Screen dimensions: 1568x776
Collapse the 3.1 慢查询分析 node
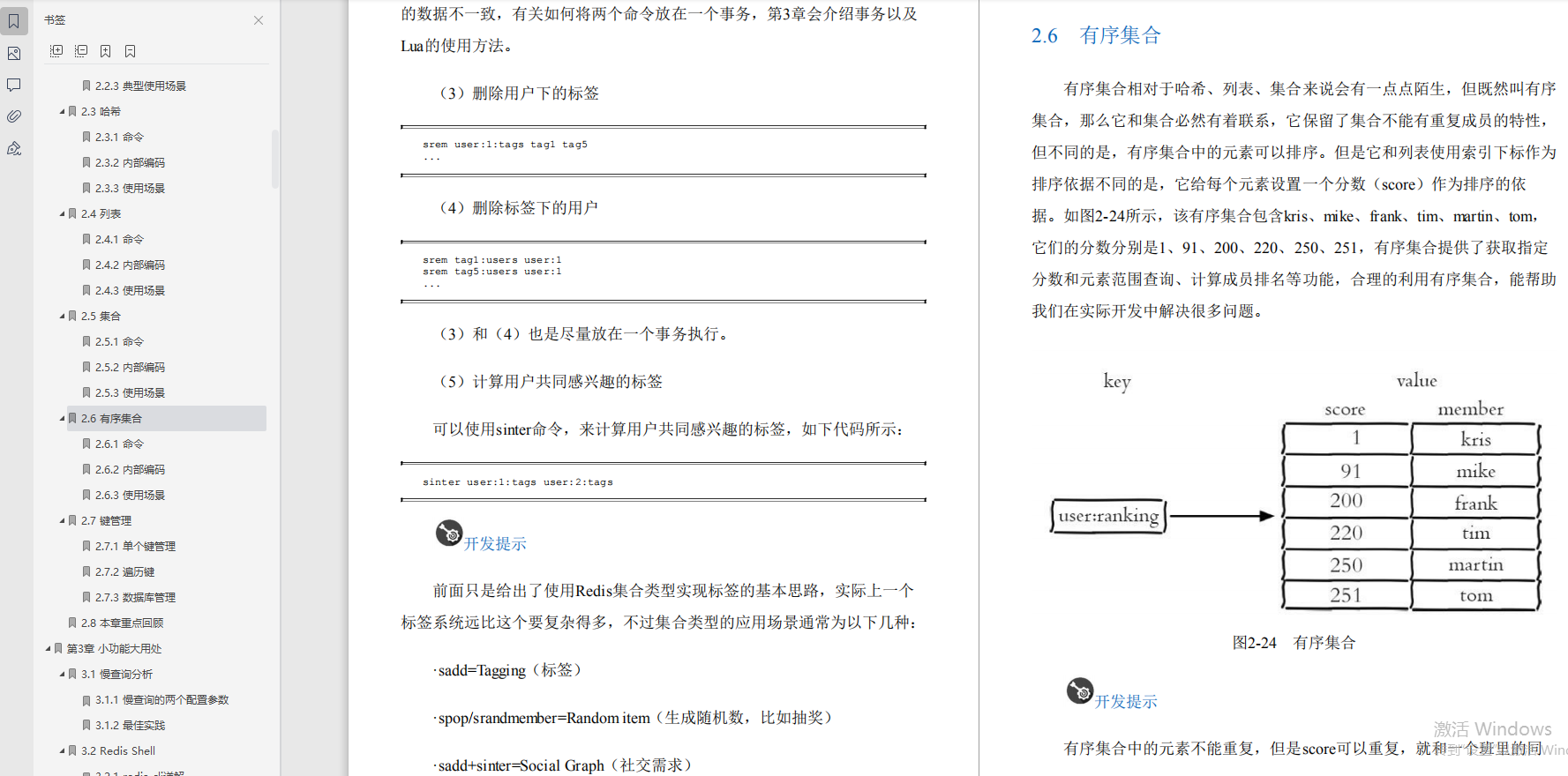tap(62, 675)
